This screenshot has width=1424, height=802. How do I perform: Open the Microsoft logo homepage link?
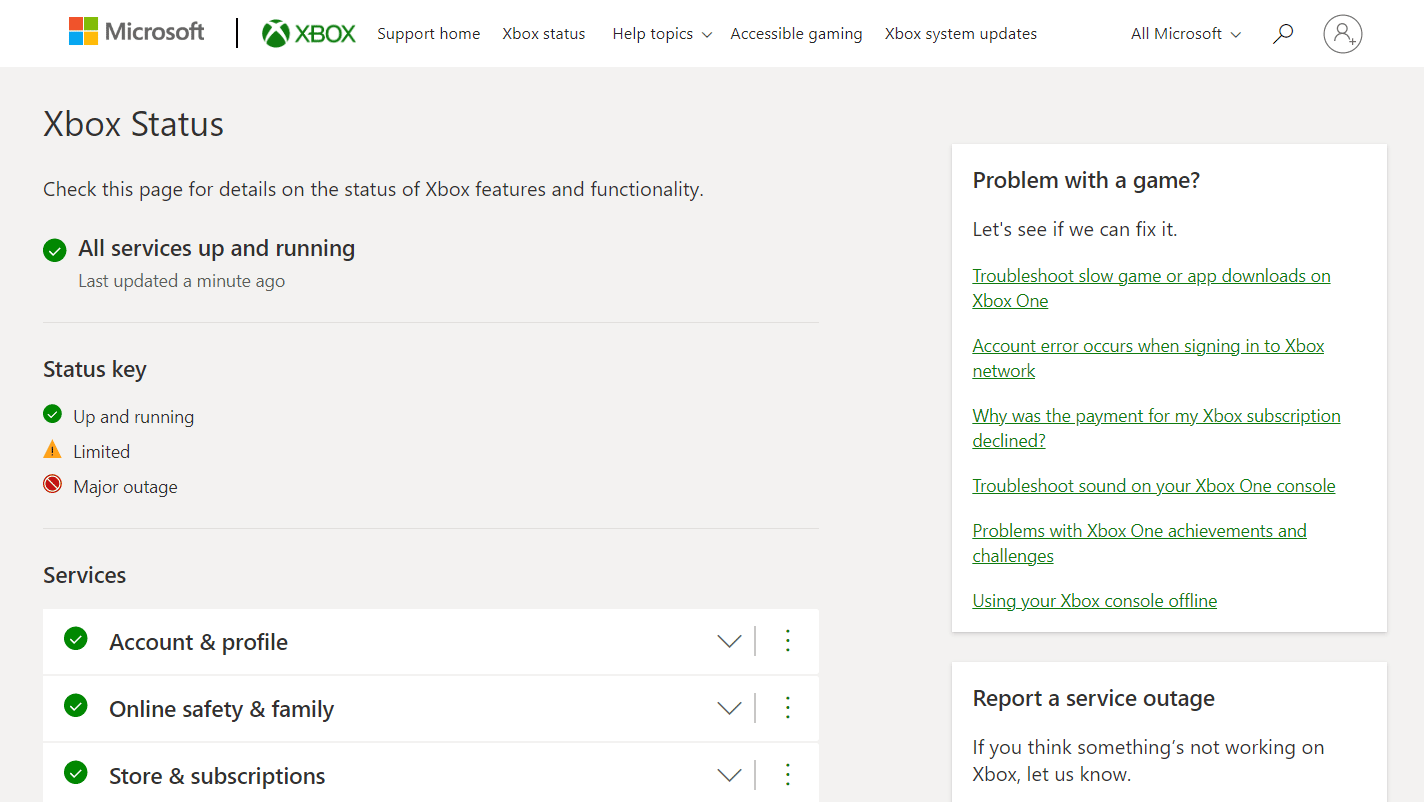(x=136, y=32)
